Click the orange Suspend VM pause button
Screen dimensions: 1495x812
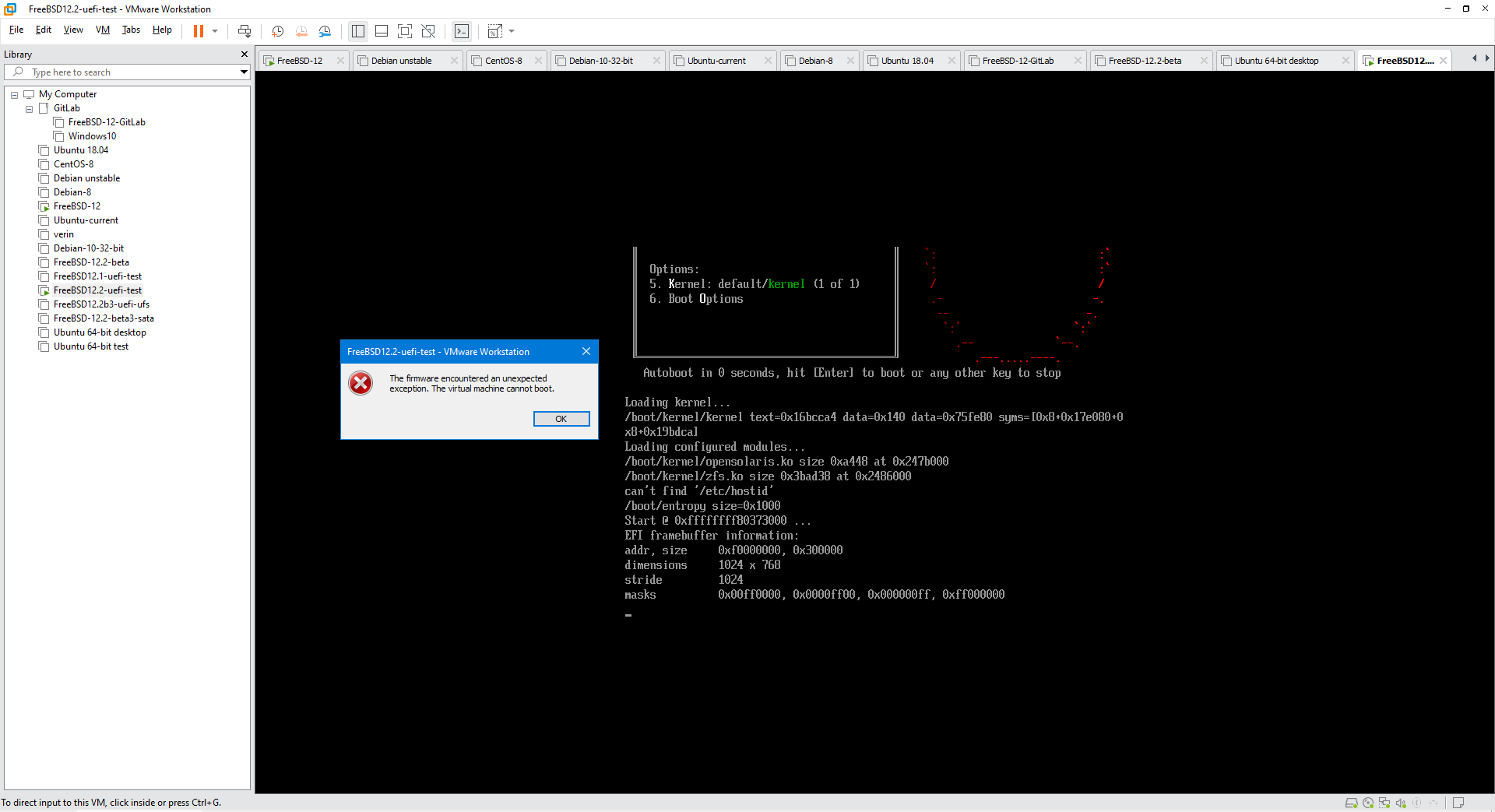pos(199,31)
